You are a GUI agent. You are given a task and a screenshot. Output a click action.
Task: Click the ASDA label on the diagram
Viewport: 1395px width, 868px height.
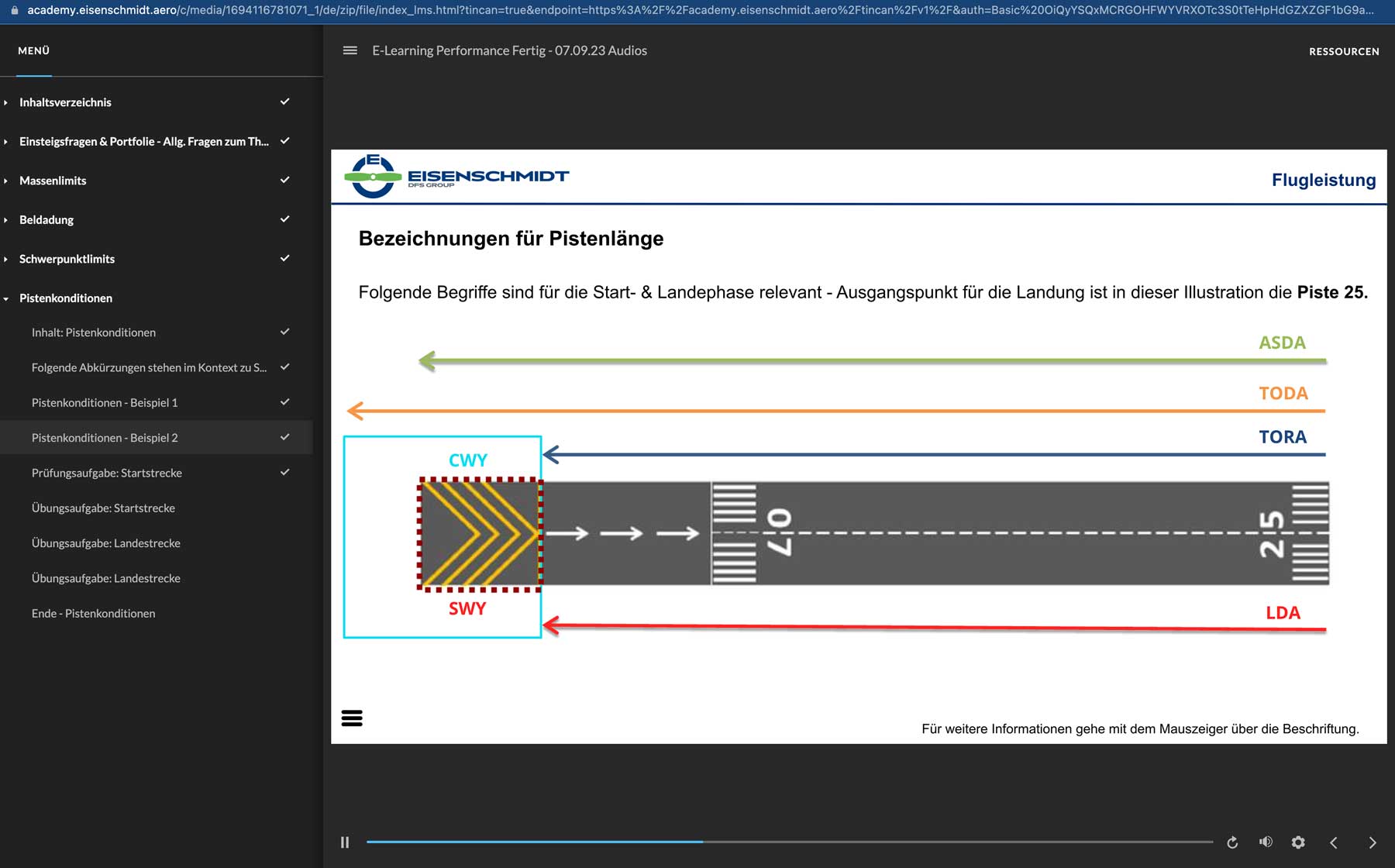pos(1282,343)
